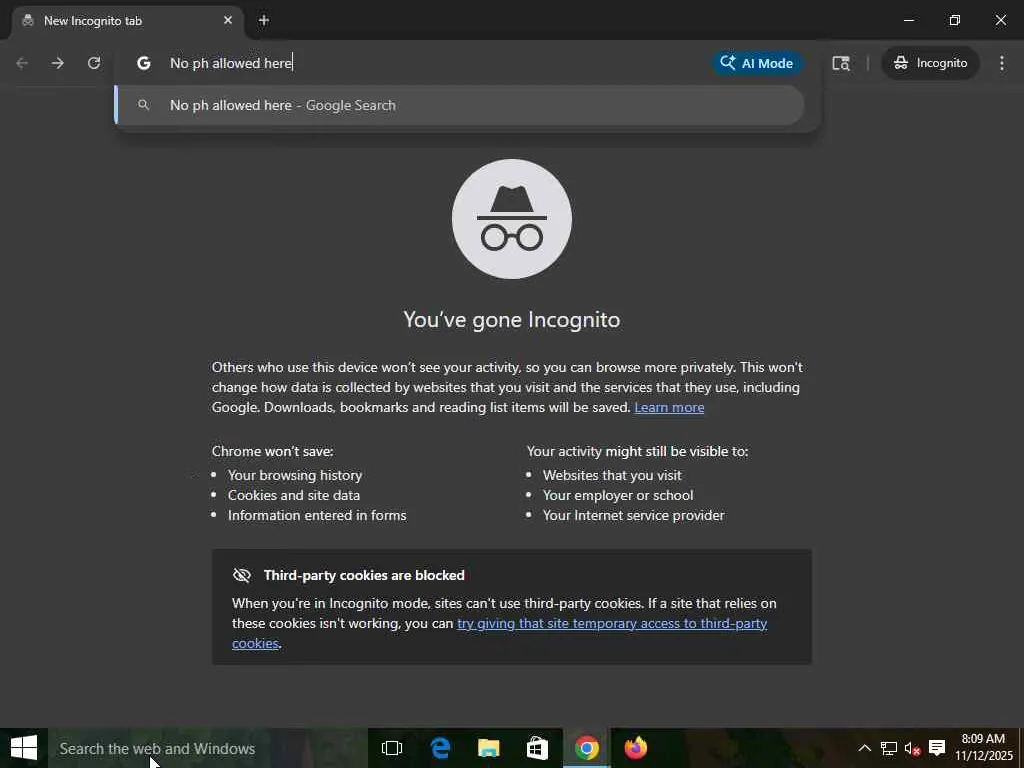Restore down the Chrome window
The height and width of the screenshot is (768, 1024).
[x=955, y=20]
